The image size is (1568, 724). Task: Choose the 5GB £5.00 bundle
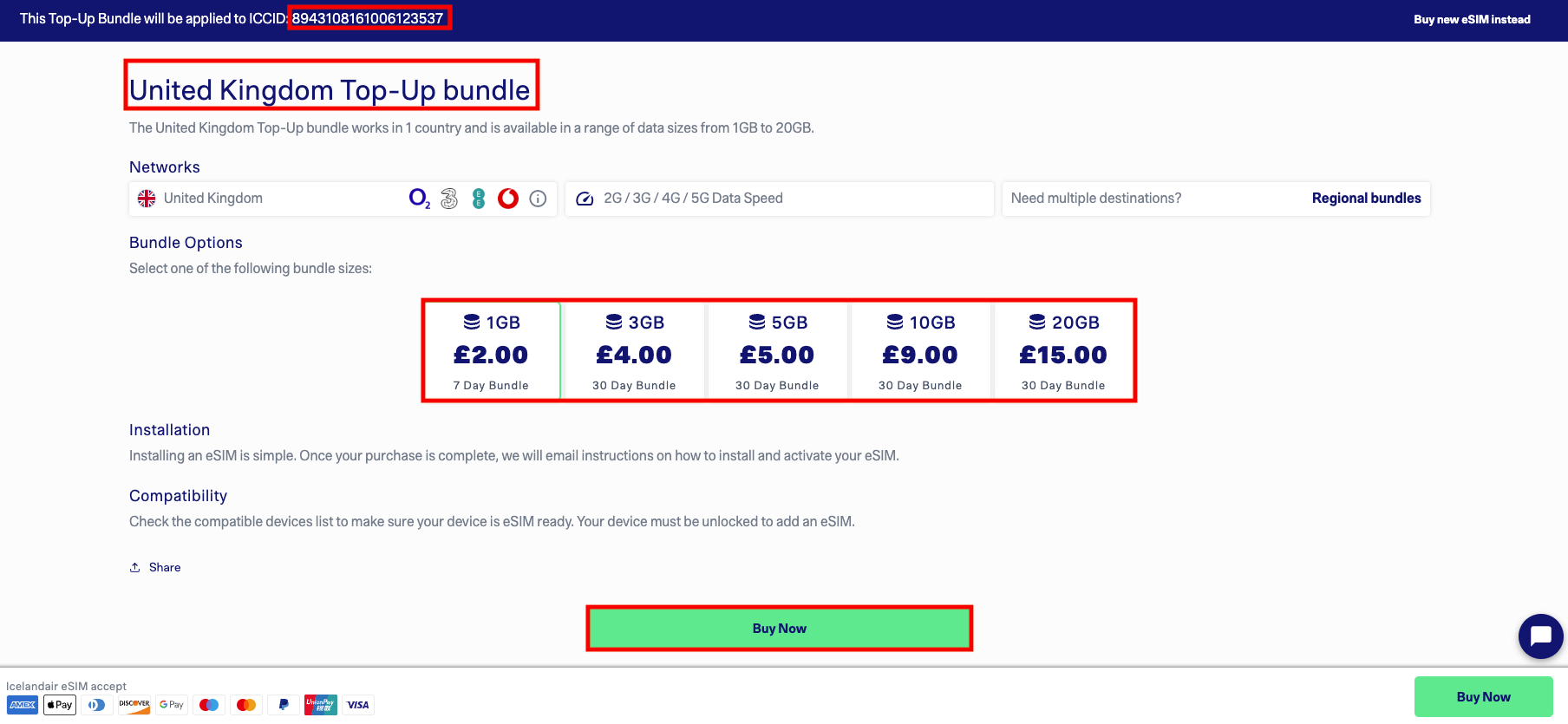click(777, 351)
